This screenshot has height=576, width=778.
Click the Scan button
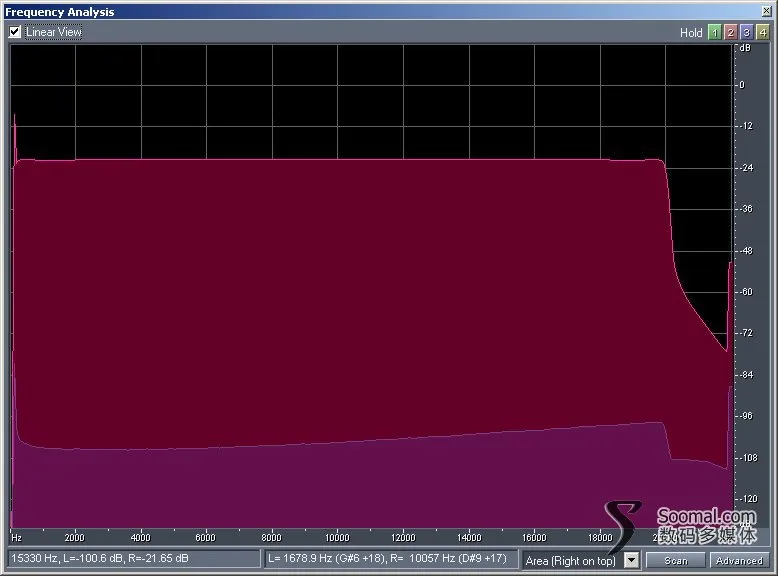(675, 561)
